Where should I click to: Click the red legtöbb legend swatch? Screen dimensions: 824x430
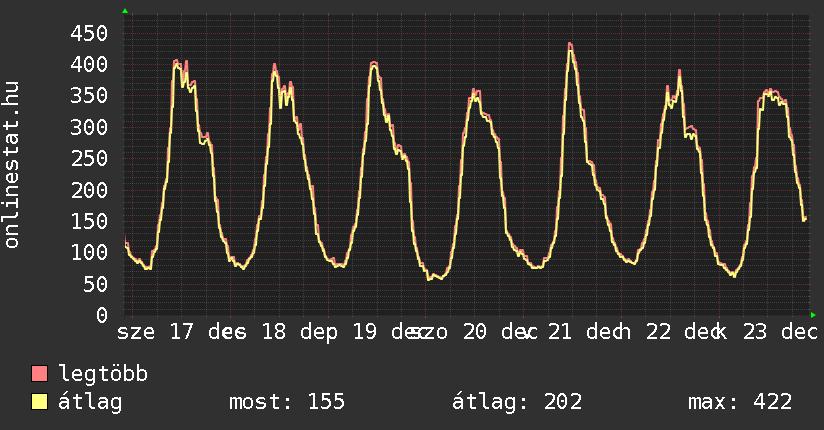(x=40, y=375)
